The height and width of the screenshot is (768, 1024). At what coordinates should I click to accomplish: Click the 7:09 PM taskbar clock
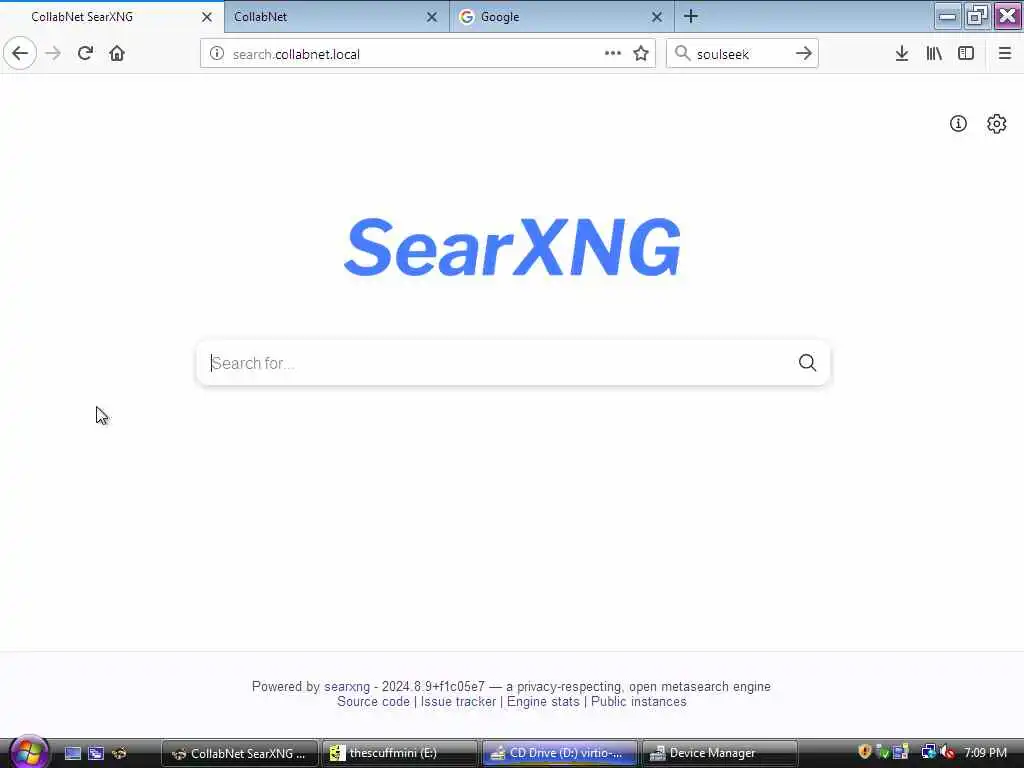(x=985, y=752)
